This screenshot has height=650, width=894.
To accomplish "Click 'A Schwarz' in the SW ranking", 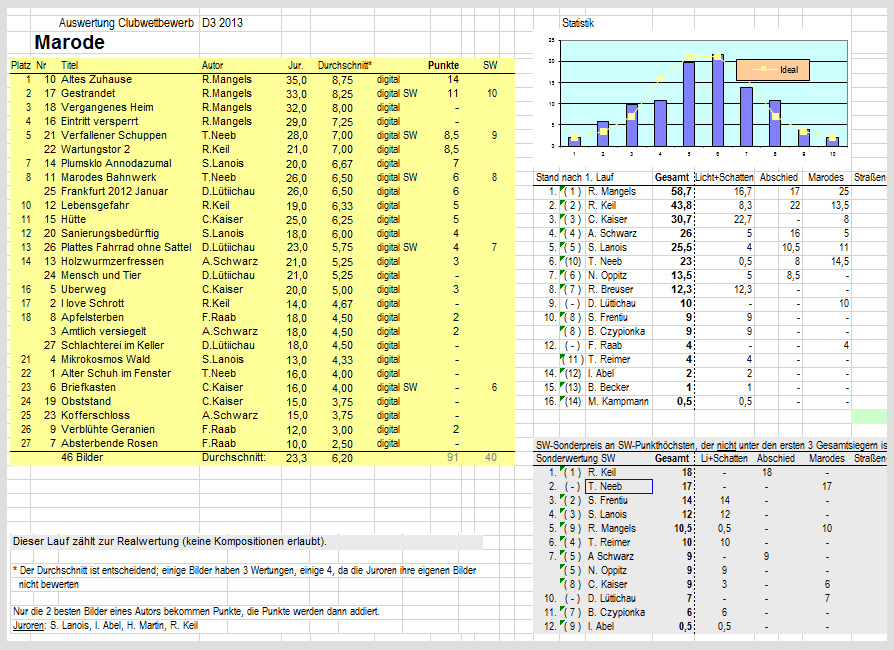I will (x=610, y=556).
